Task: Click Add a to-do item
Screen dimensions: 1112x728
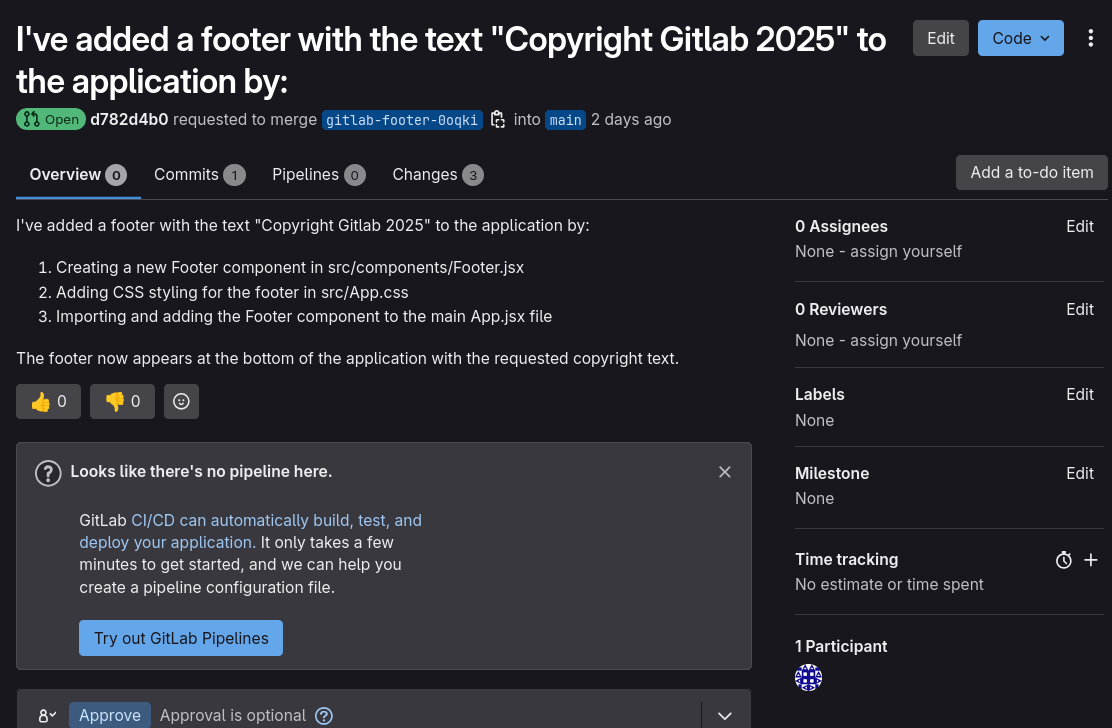Action: (x=1031, y=172)
